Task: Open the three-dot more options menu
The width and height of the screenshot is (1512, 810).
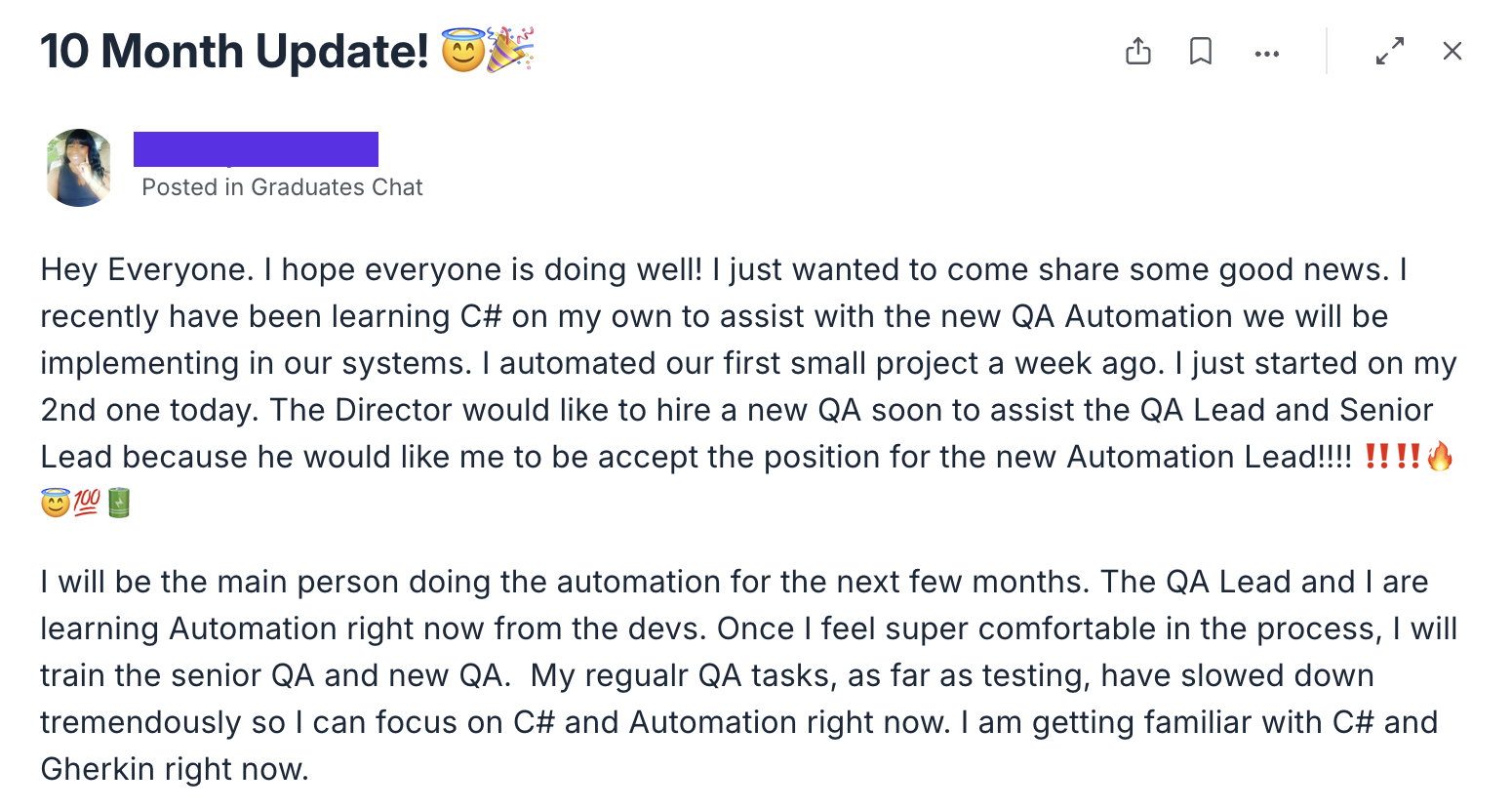Action: pos(1266,54)
